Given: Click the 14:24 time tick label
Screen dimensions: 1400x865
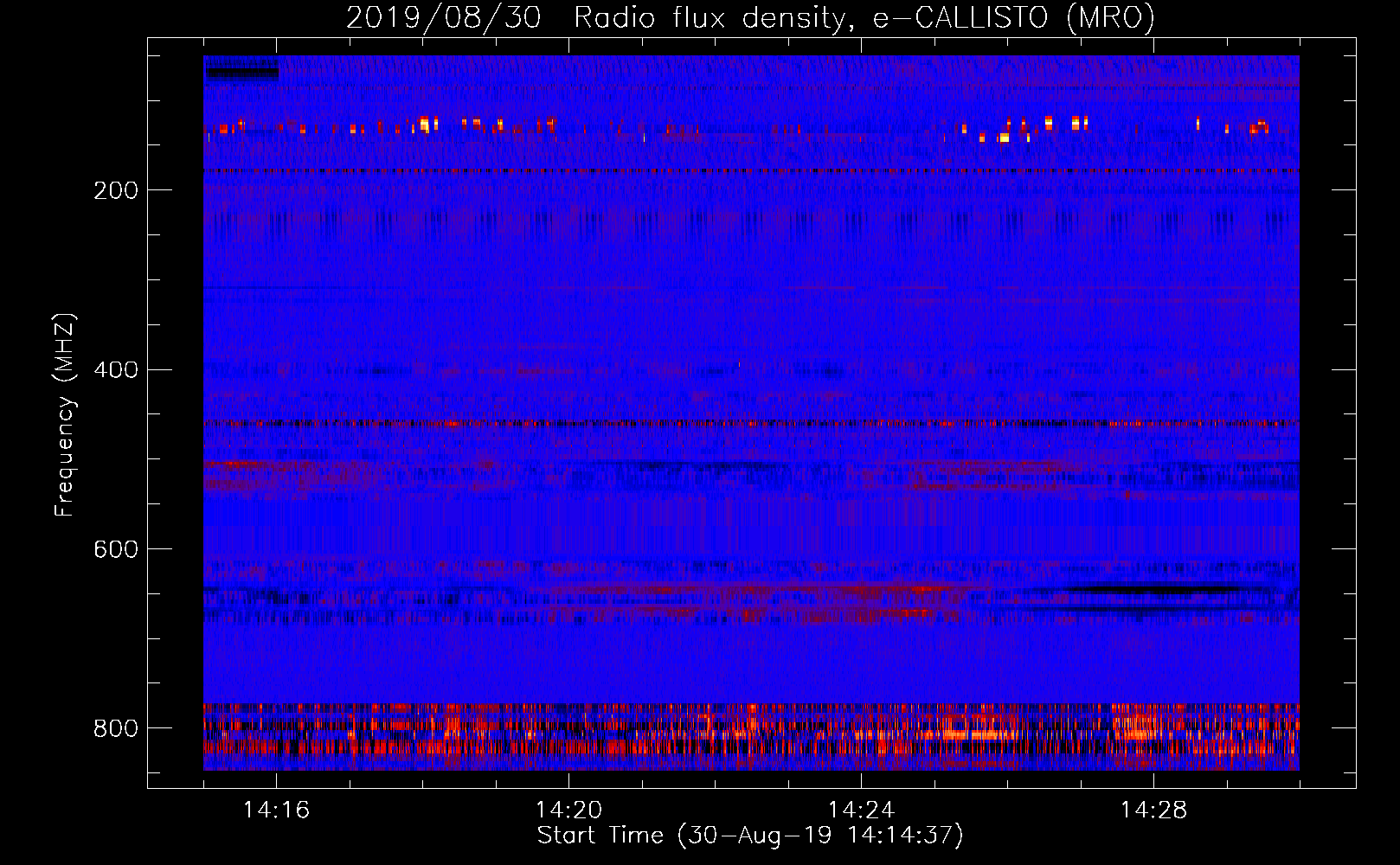Looking at the screenshot, I should [x=861, y=810].
